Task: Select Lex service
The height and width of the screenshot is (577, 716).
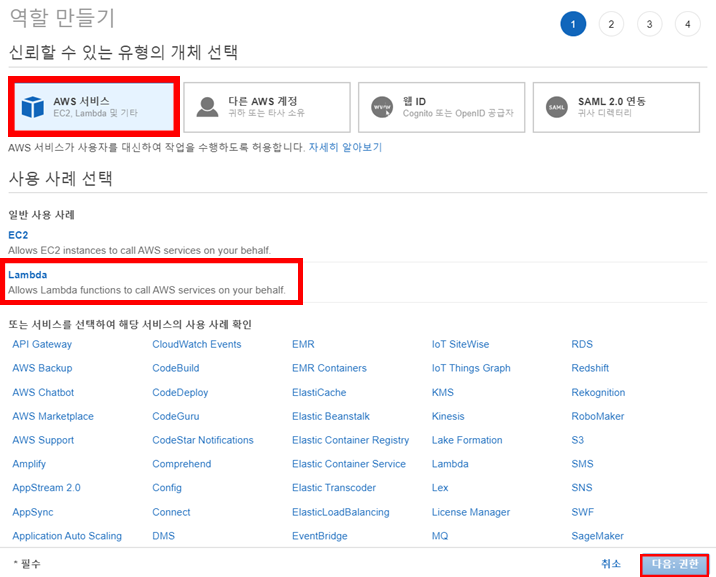Action: [x=440, y=488]
